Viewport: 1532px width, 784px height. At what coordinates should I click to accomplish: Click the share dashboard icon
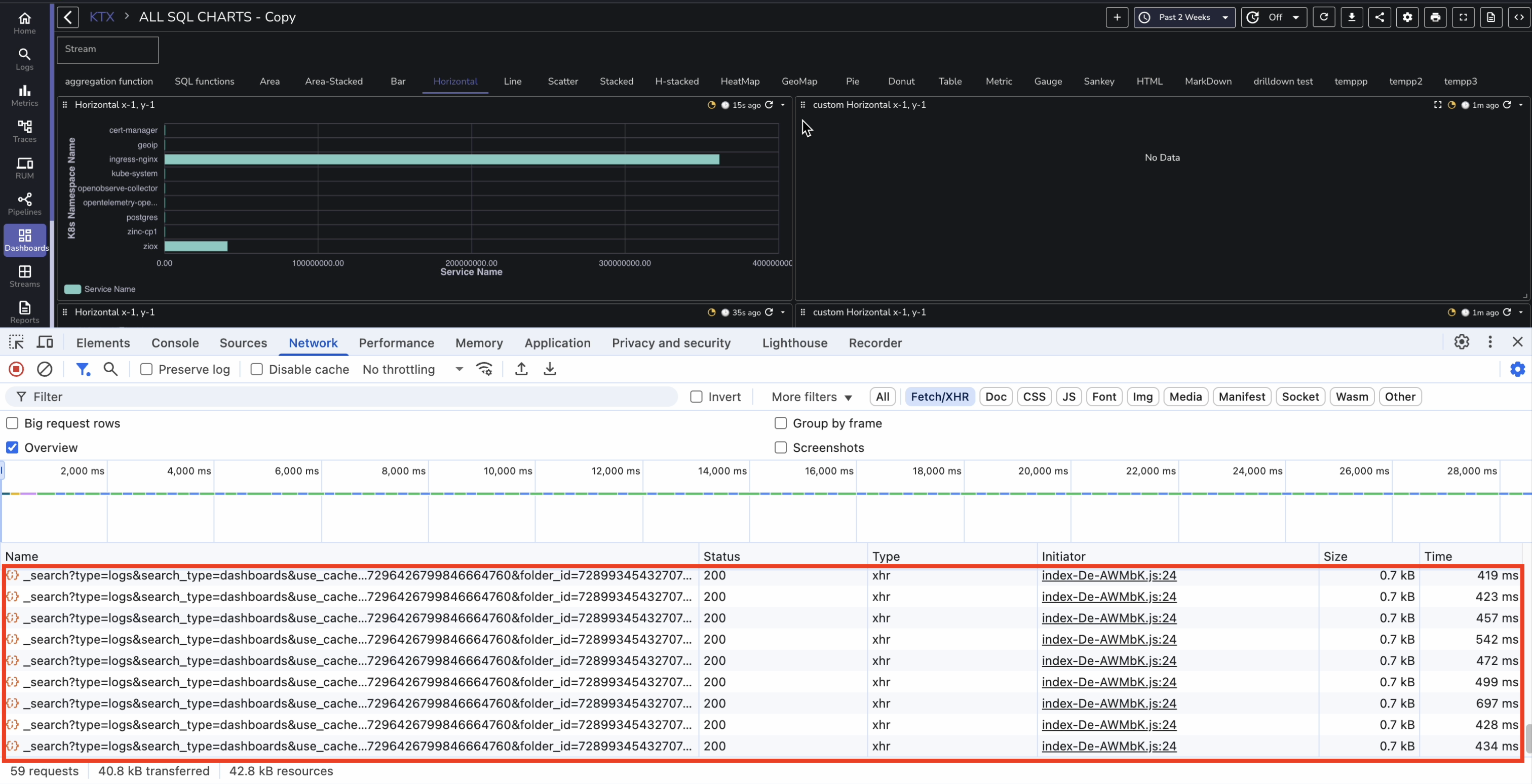point(1379,17)
